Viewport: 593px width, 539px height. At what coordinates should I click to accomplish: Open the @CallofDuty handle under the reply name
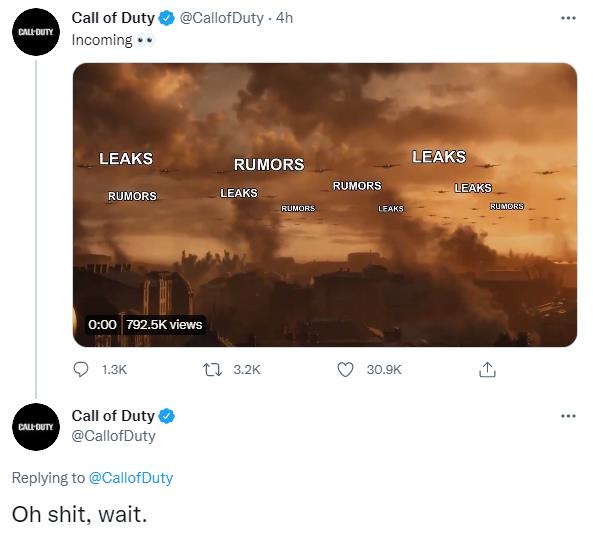(x=113, y=436)
